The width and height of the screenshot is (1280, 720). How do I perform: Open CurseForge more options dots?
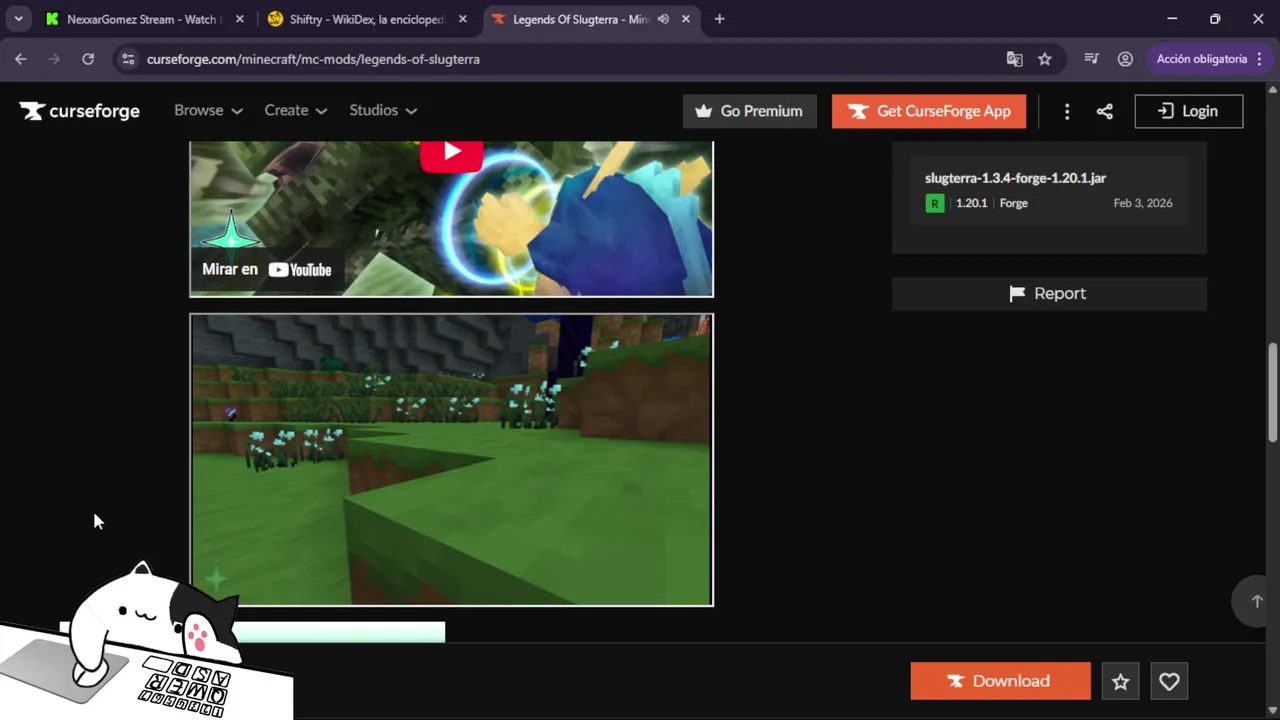point(1067,111)
